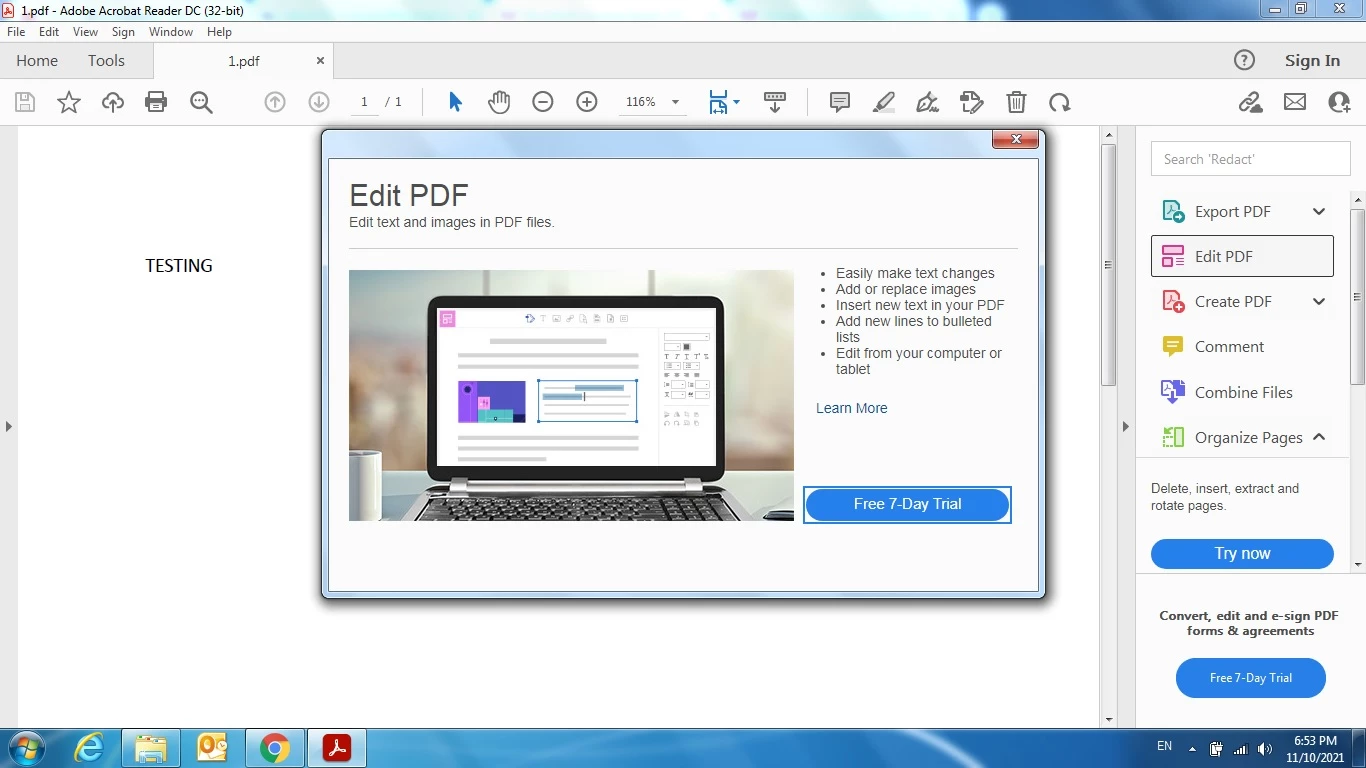Screen dimensions: 1366x768
Task: Go to next page arrow
Action: 319,102
